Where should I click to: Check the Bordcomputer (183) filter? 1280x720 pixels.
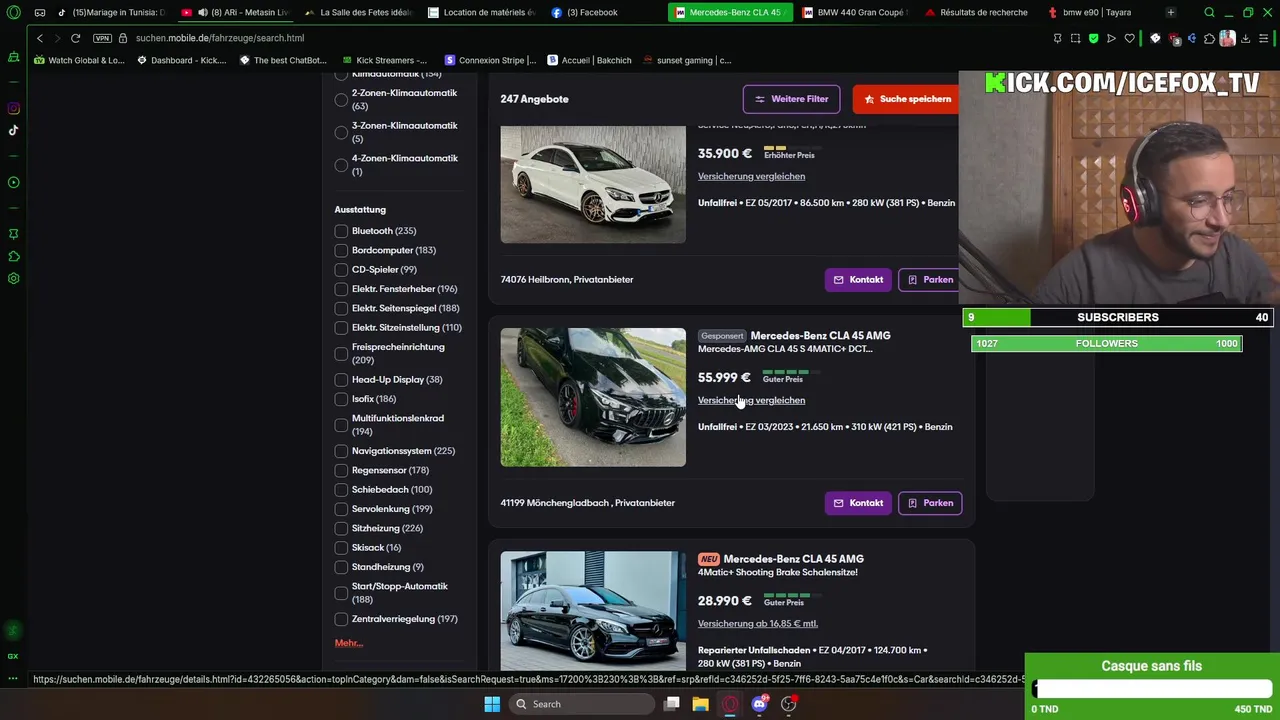click(341, 250)
